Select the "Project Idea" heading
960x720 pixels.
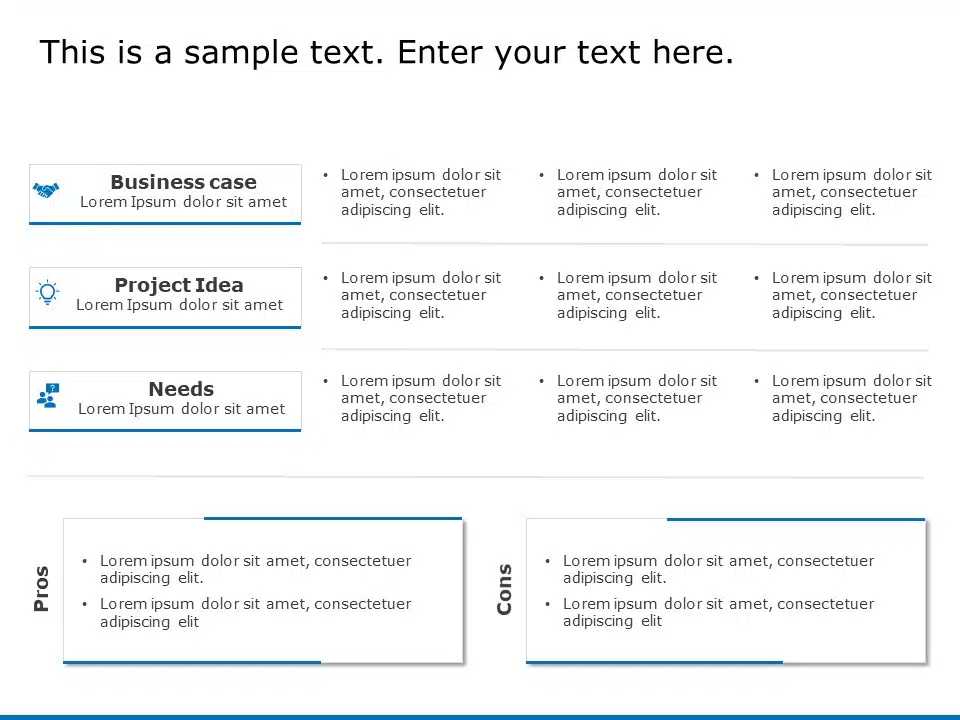click(179, 285)
